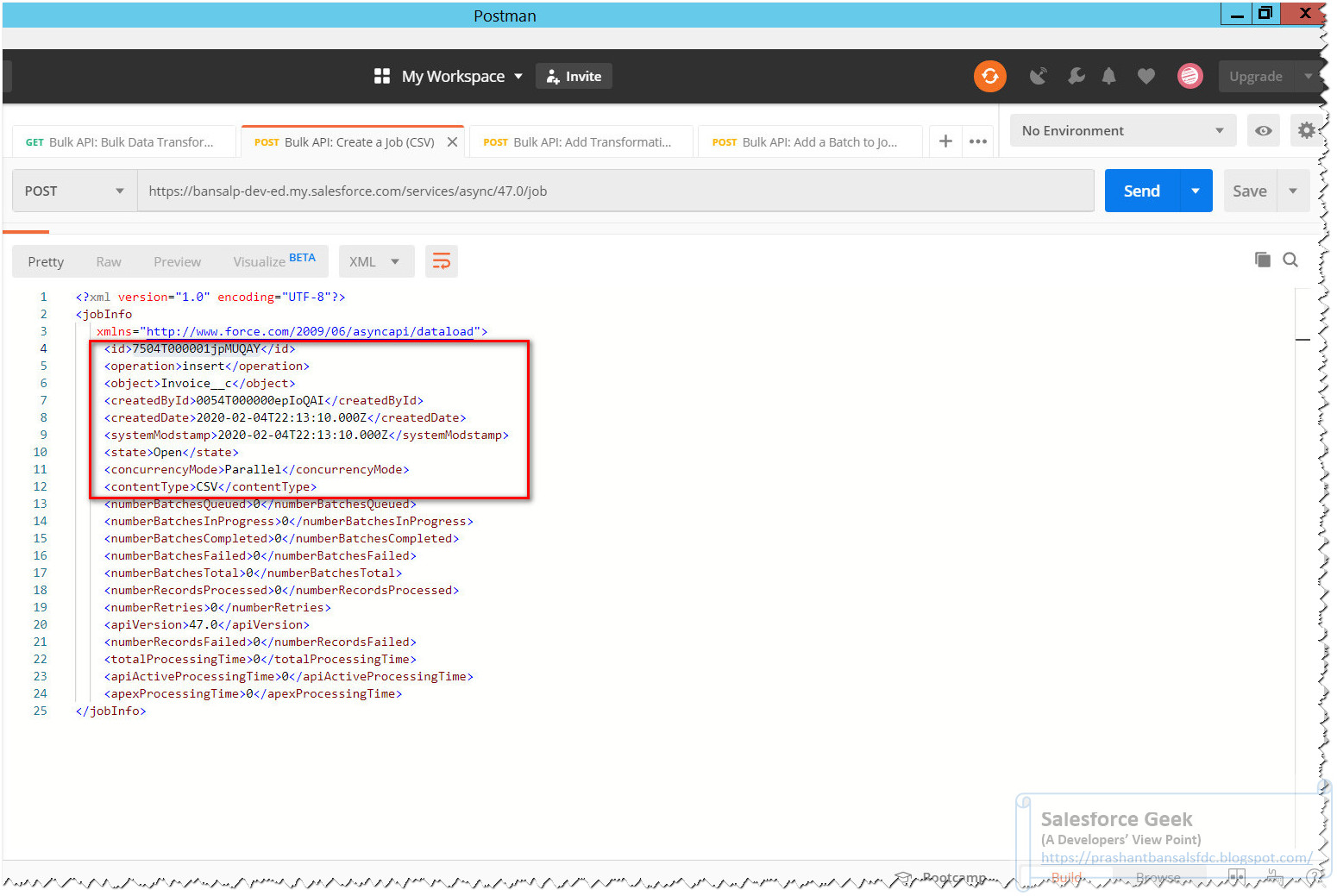Image resolution: width=1337 pixels, height=896 pixels.
Task: Select the Pretty response view
Action: (x=46, y=261)
